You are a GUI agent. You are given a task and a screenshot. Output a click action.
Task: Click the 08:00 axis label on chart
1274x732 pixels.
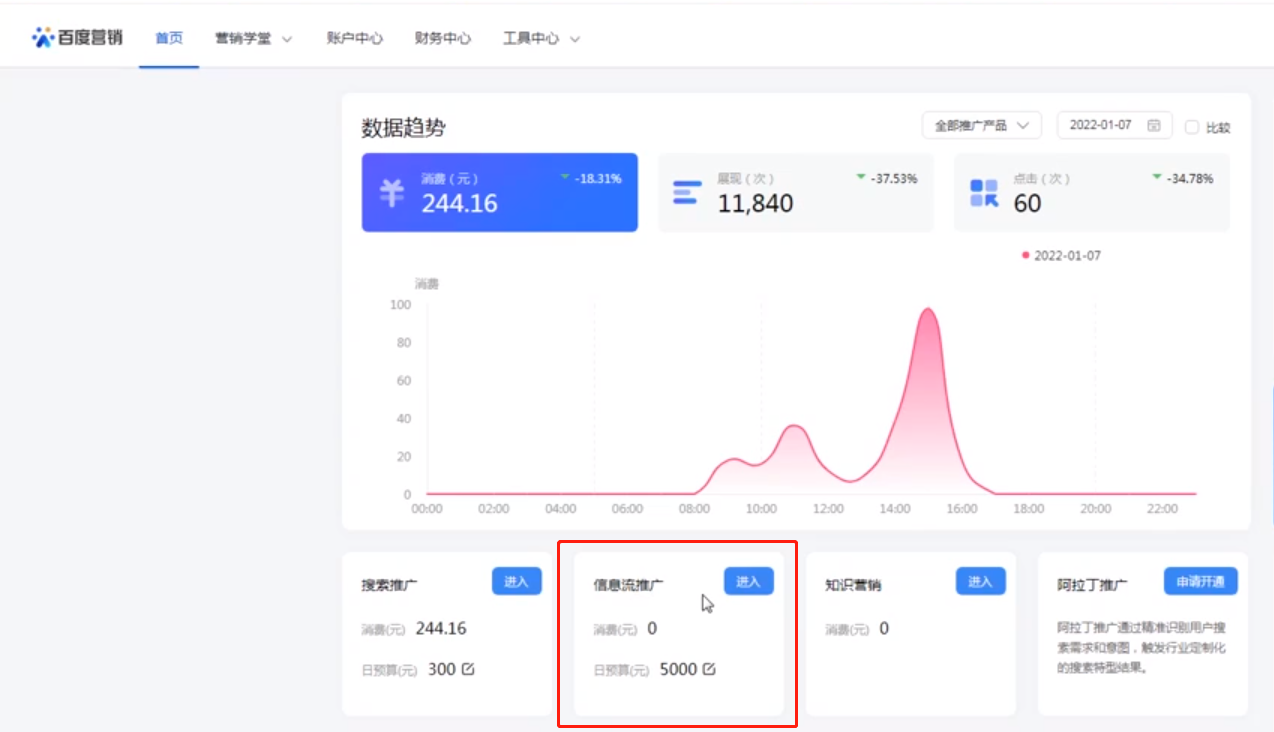click(x=694, y=508)
